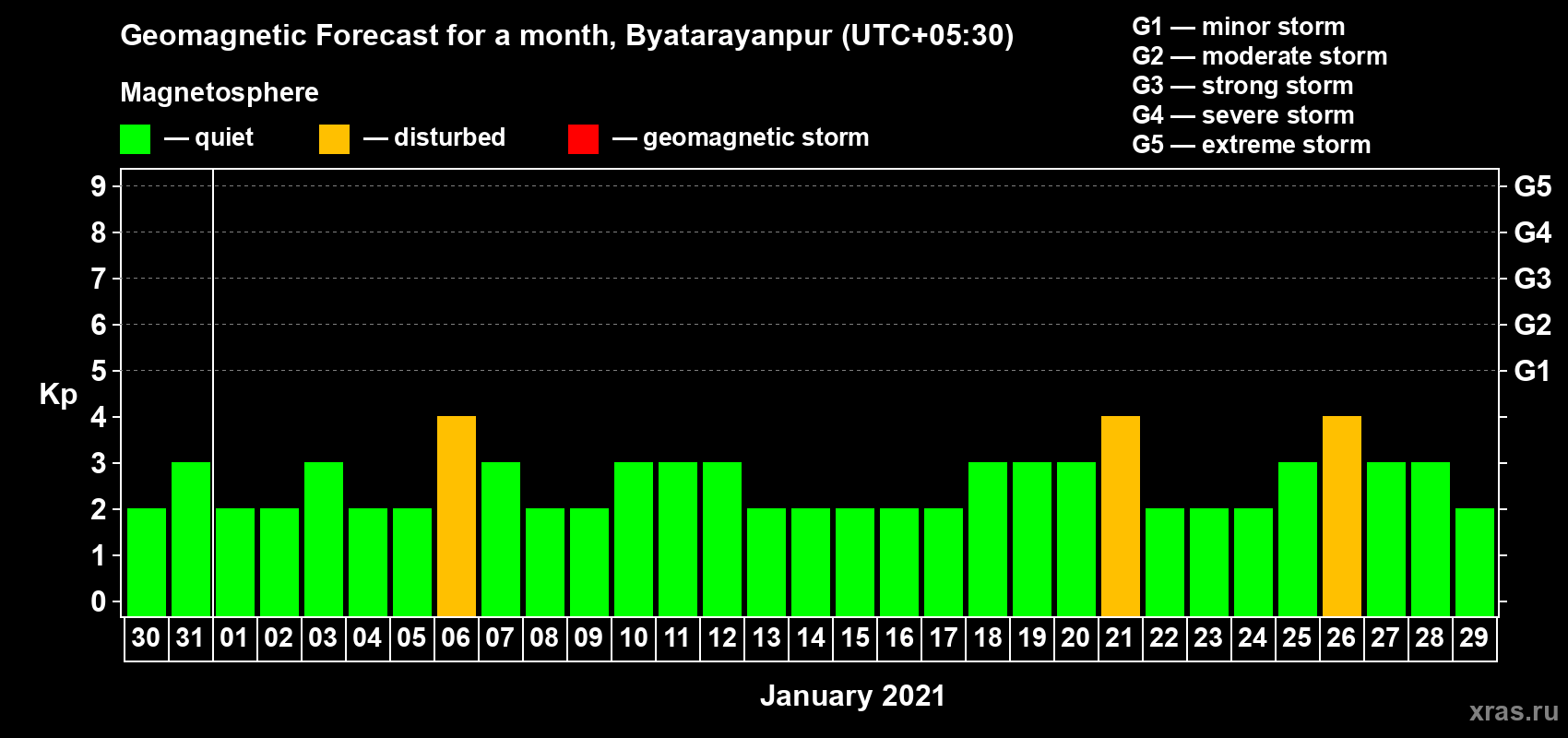Select the orange bar for day 21
The height and width of the screenshot is (738, 1568).
pyautogui.click(x=1121, y=516)
